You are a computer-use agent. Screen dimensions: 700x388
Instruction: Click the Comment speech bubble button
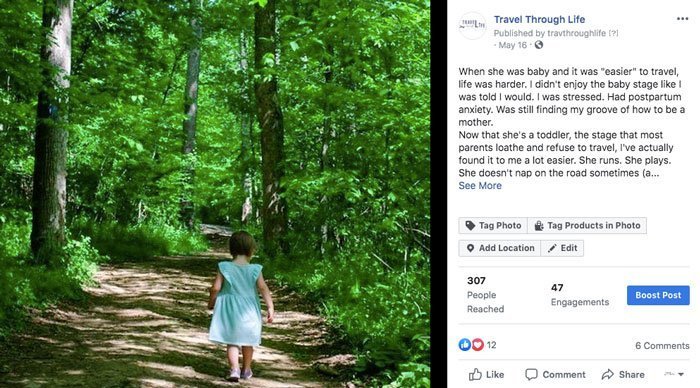point(555,375)
